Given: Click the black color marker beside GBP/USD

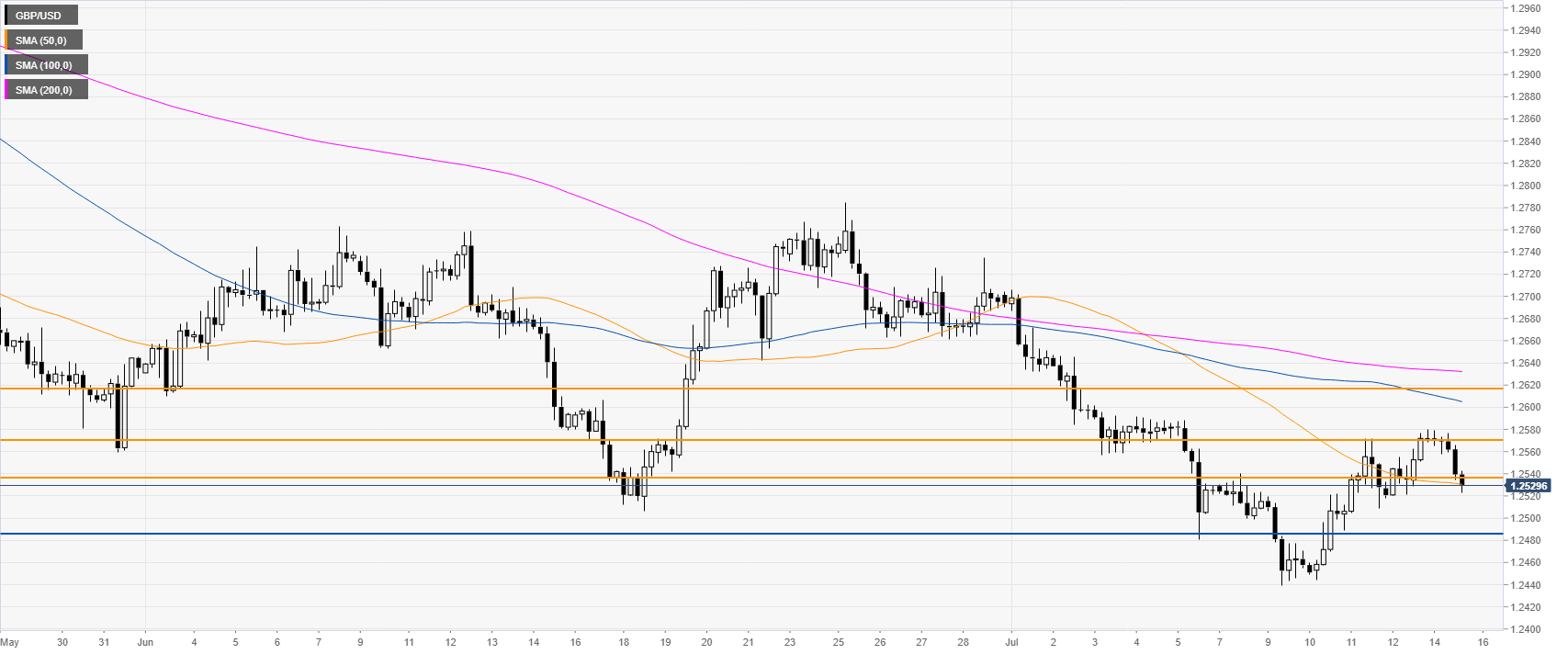Looking at the screenshot, I should tap(7, 16).
